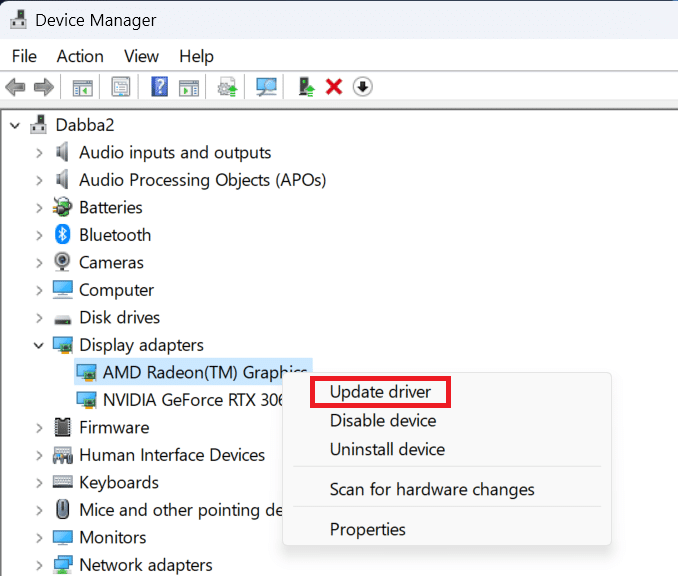Open the View menu
This screenshot has height=576, width=678.
(141, 56)
